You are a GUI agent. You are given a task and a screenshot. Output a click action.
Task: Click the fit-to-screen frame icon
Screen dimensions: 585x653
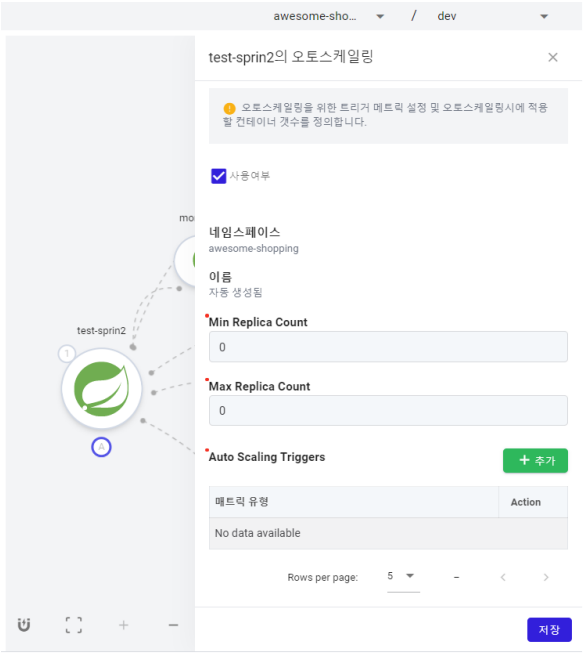click(74, 625)
